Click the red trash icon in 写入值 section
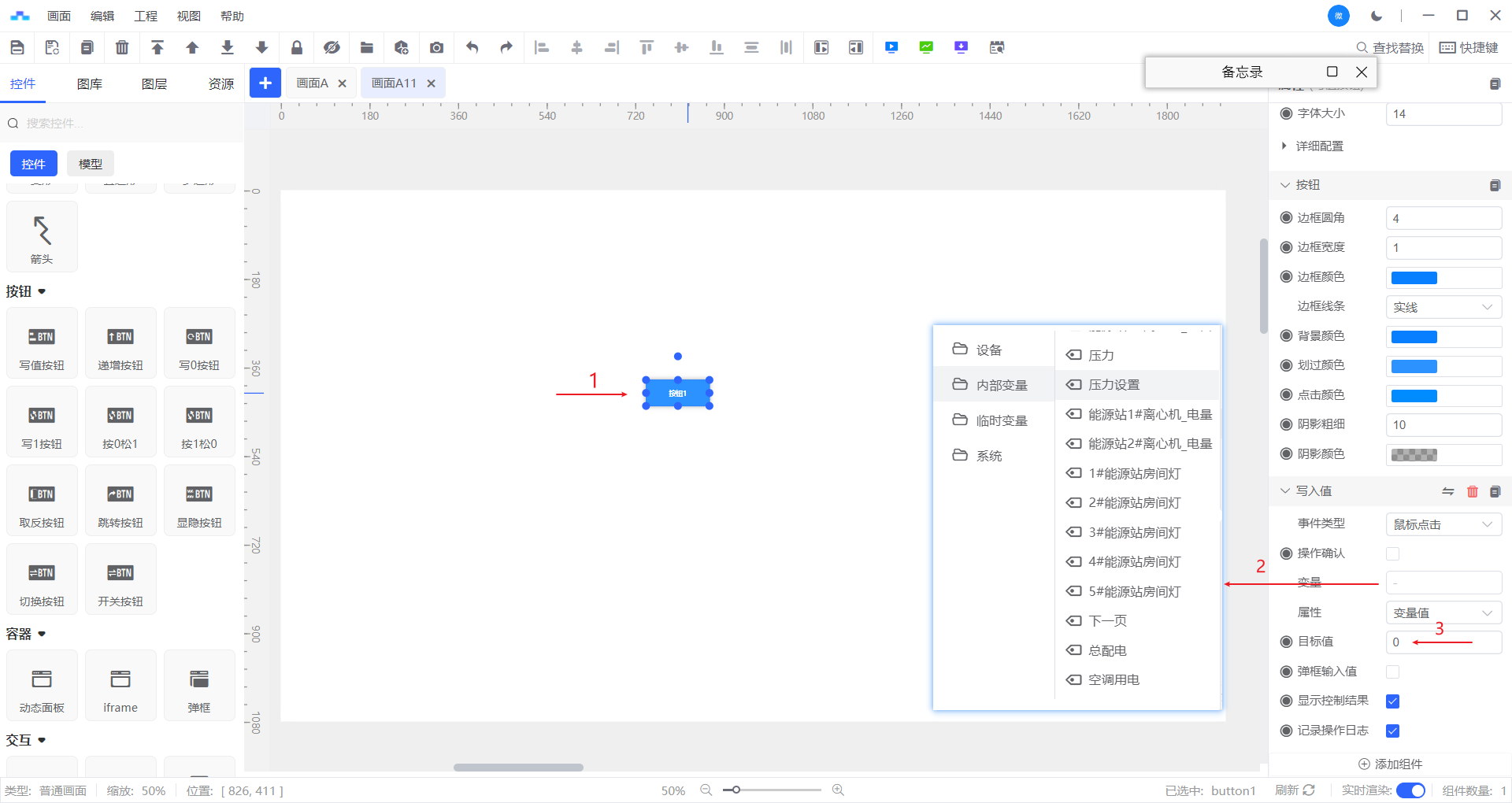Image resolution: width=1512 pixels, height=803 pixels. point(1472,491)
